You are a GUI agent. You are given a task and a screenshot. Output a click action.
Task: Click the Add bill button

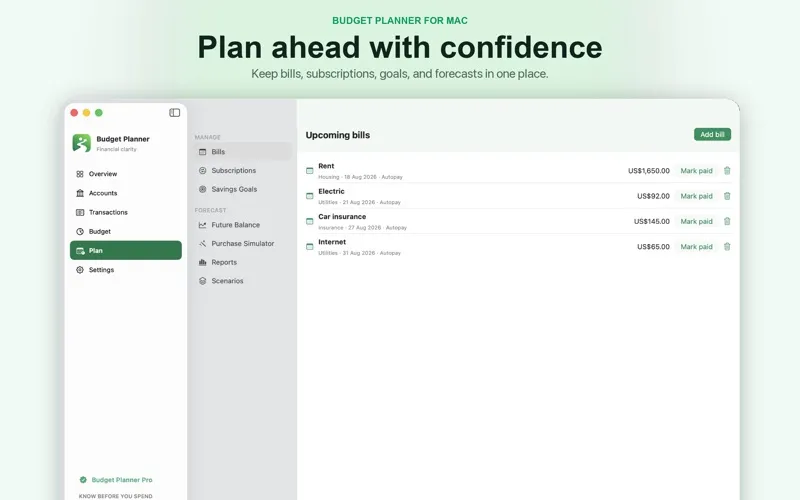pos(712,134)
